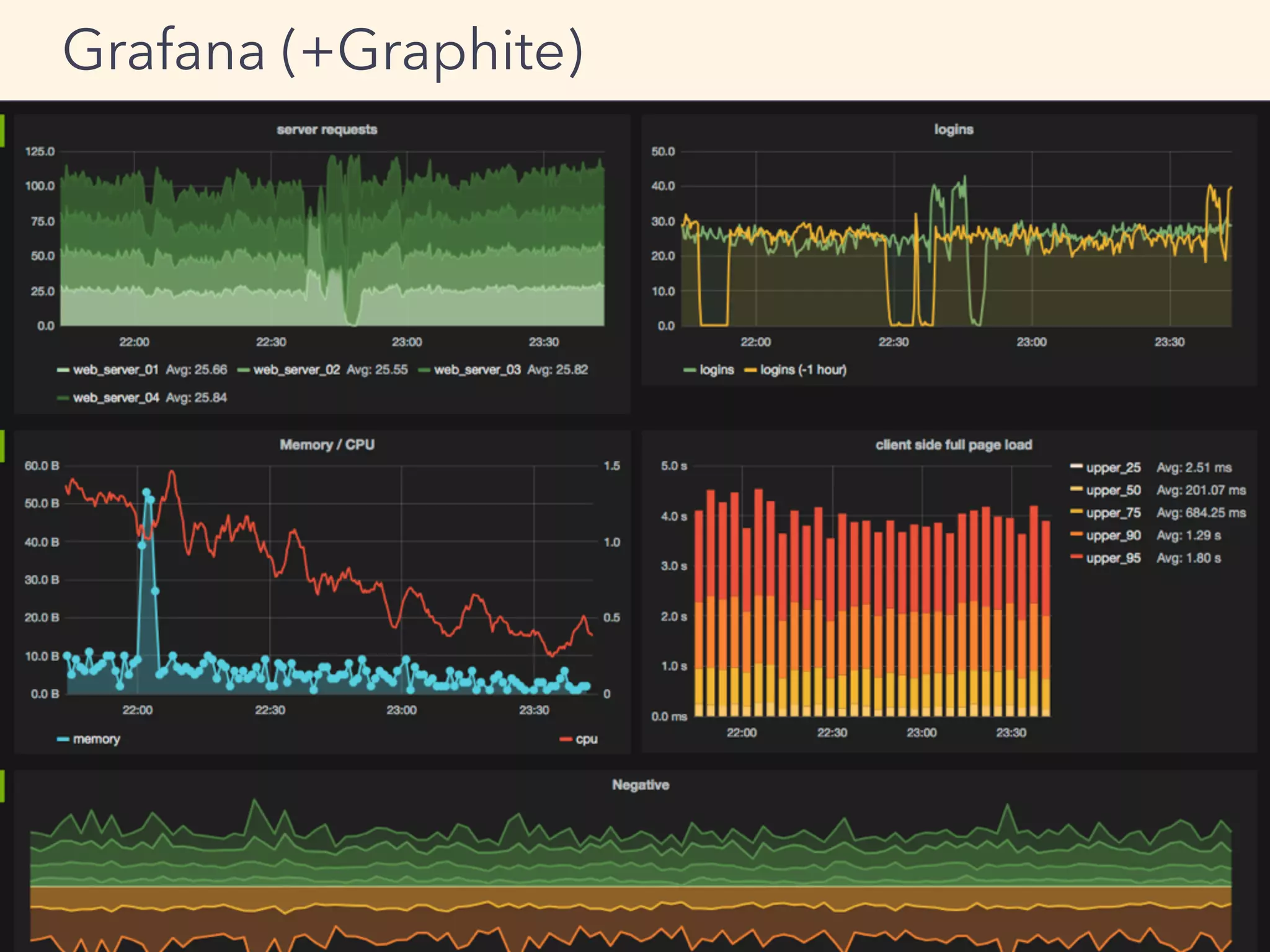This screenshot has height=952, width=1270.
Task: Select the upper_95 legend label
Action: [1113, 558]
